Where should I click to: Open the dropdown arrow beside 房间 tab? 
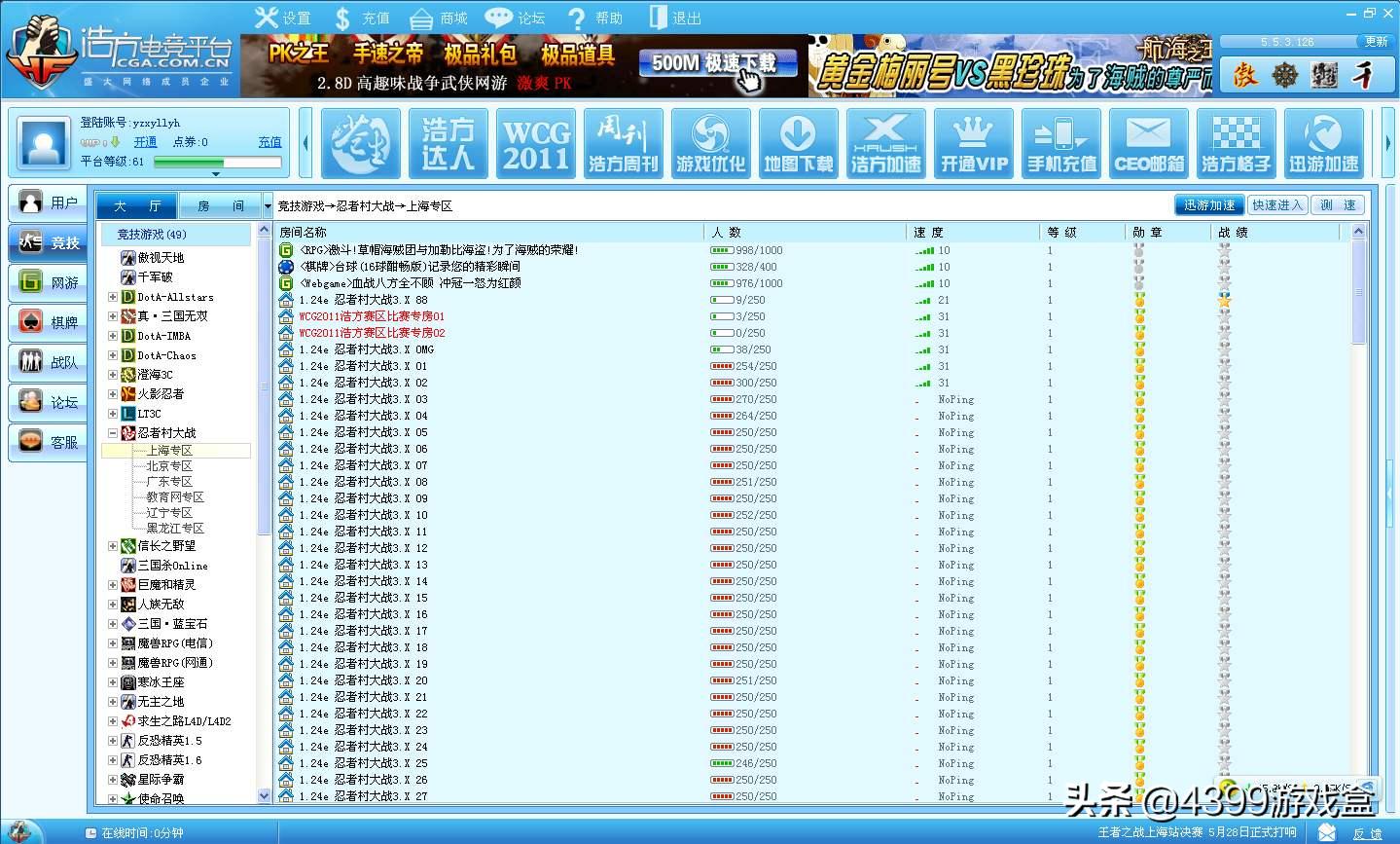point(268,206)
